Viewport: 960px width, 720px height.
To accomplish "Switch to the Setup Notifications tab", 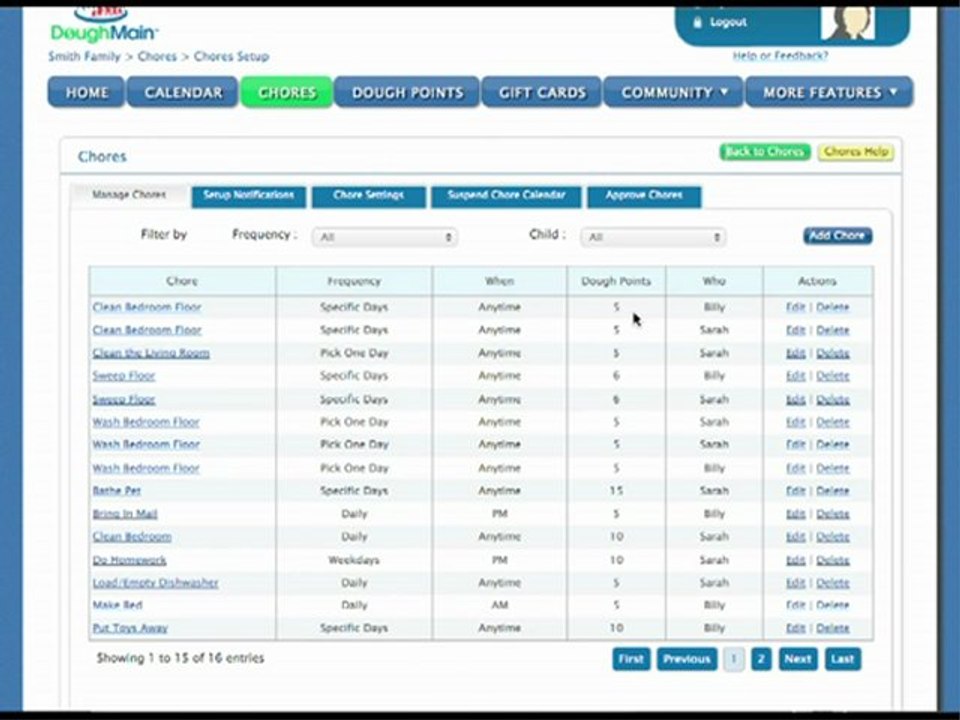I will (249, 196).
